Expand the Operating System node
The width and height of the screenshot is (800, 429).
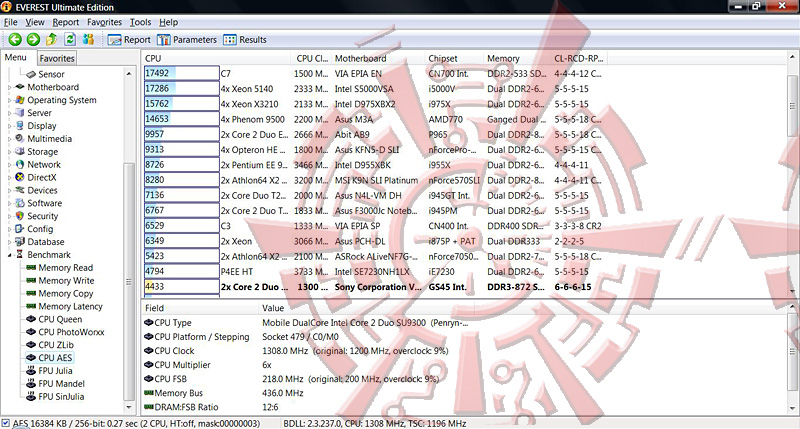(10, 100)
